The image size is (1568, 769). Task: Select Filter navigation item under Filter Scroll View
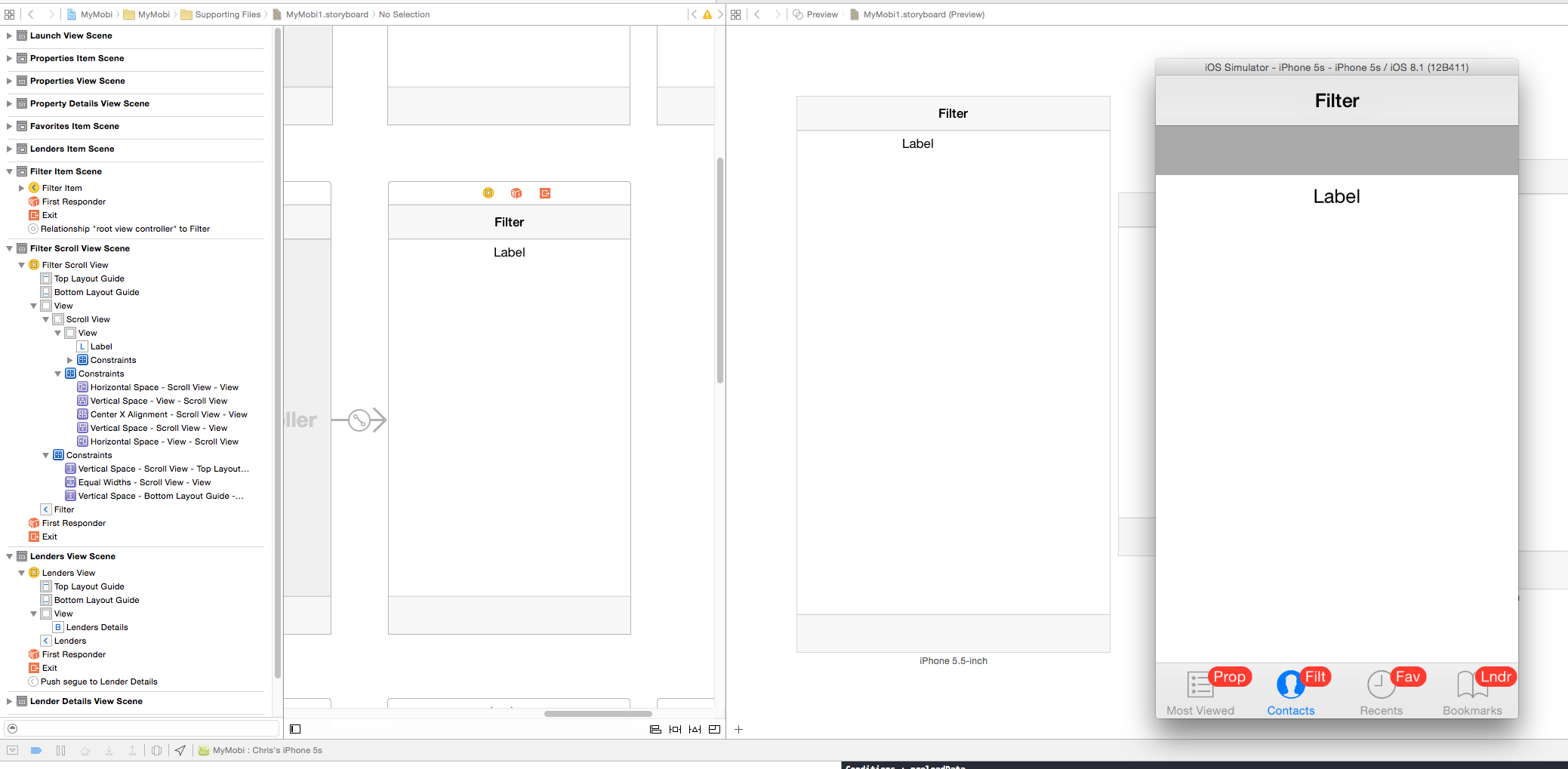58,509
